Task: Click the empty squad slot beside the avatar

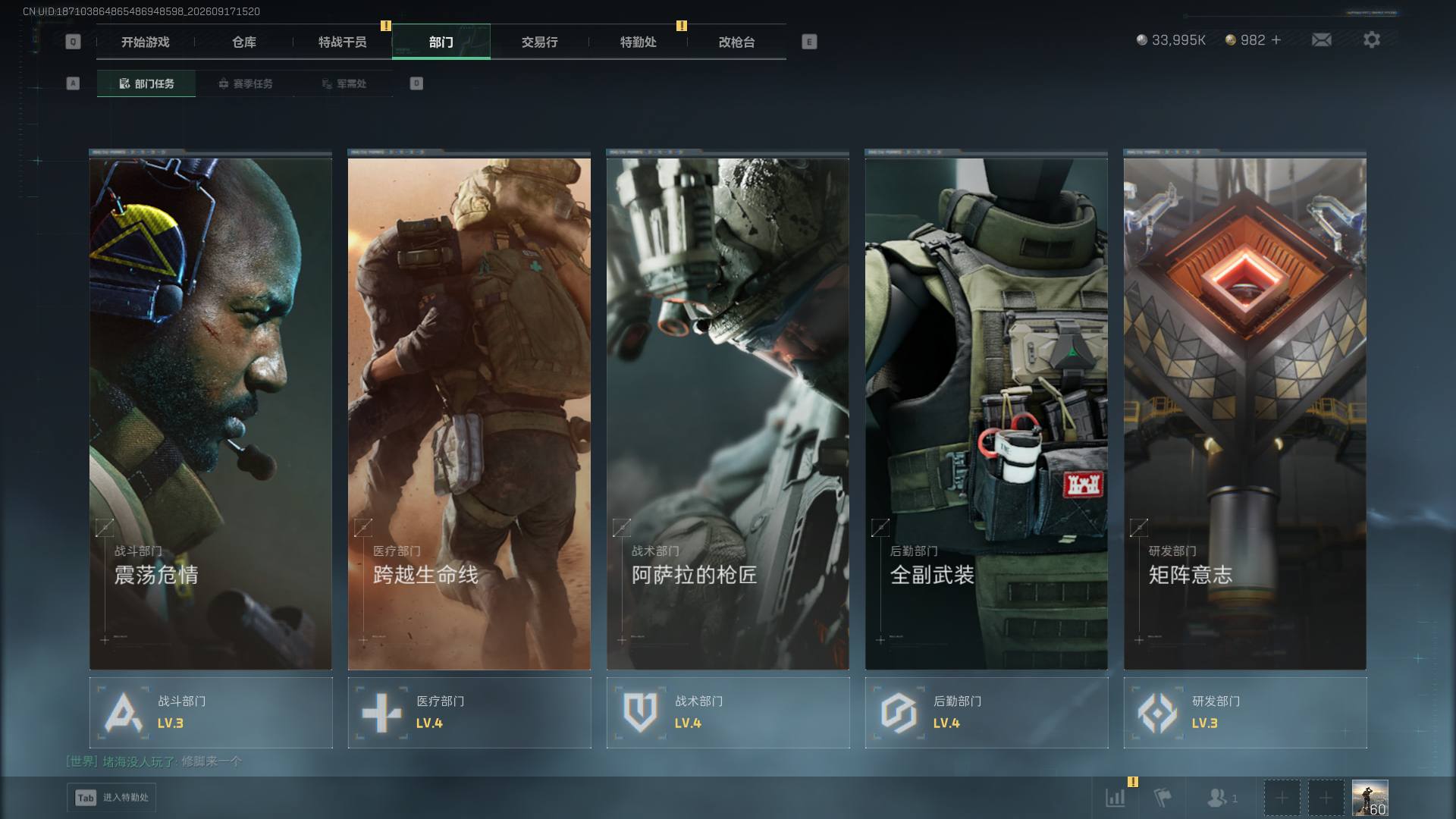Action: (1326, 798)
